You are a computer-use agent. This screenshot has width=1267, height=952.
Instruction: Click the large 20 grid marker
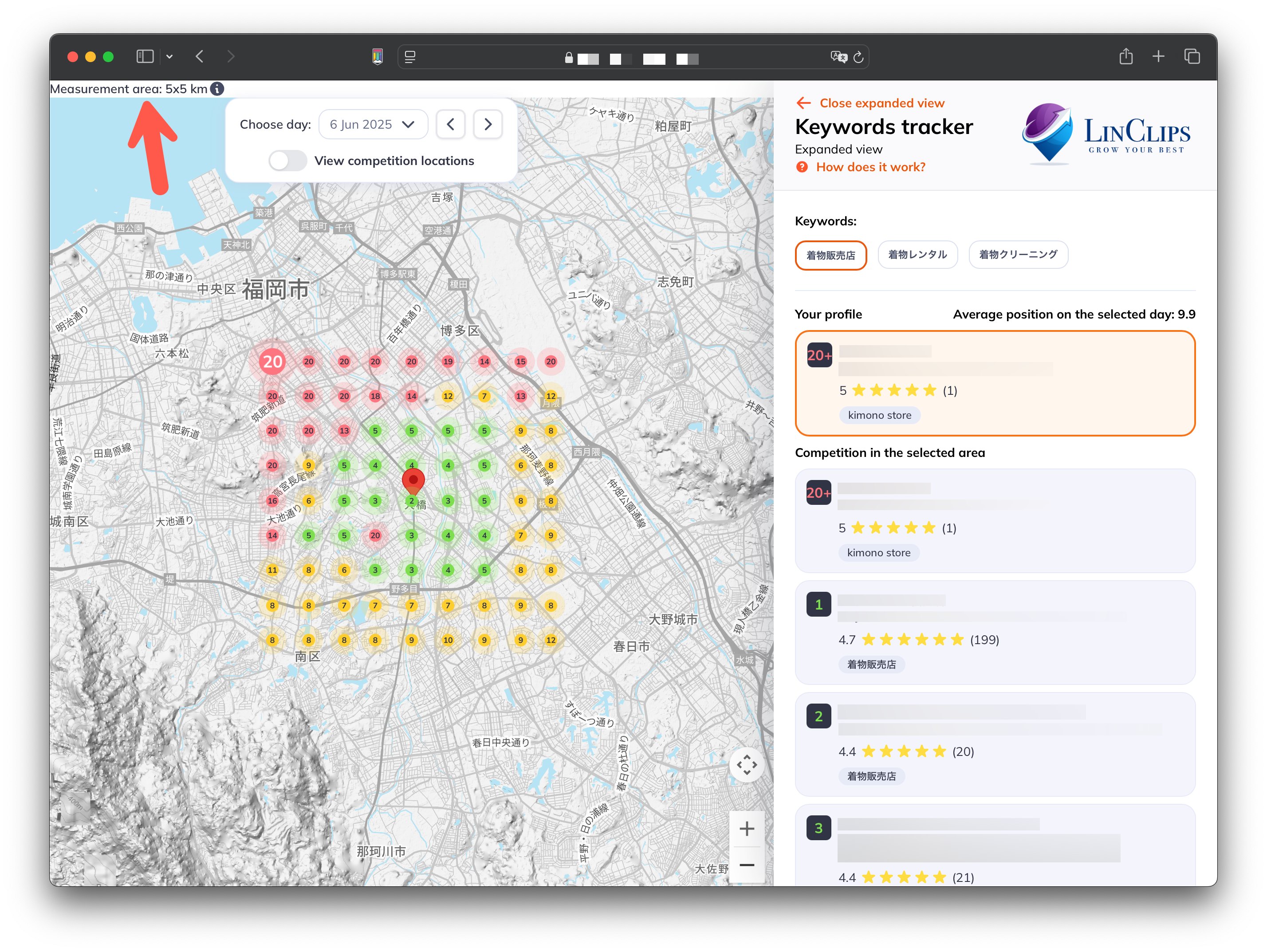click(x=273, y=362)
